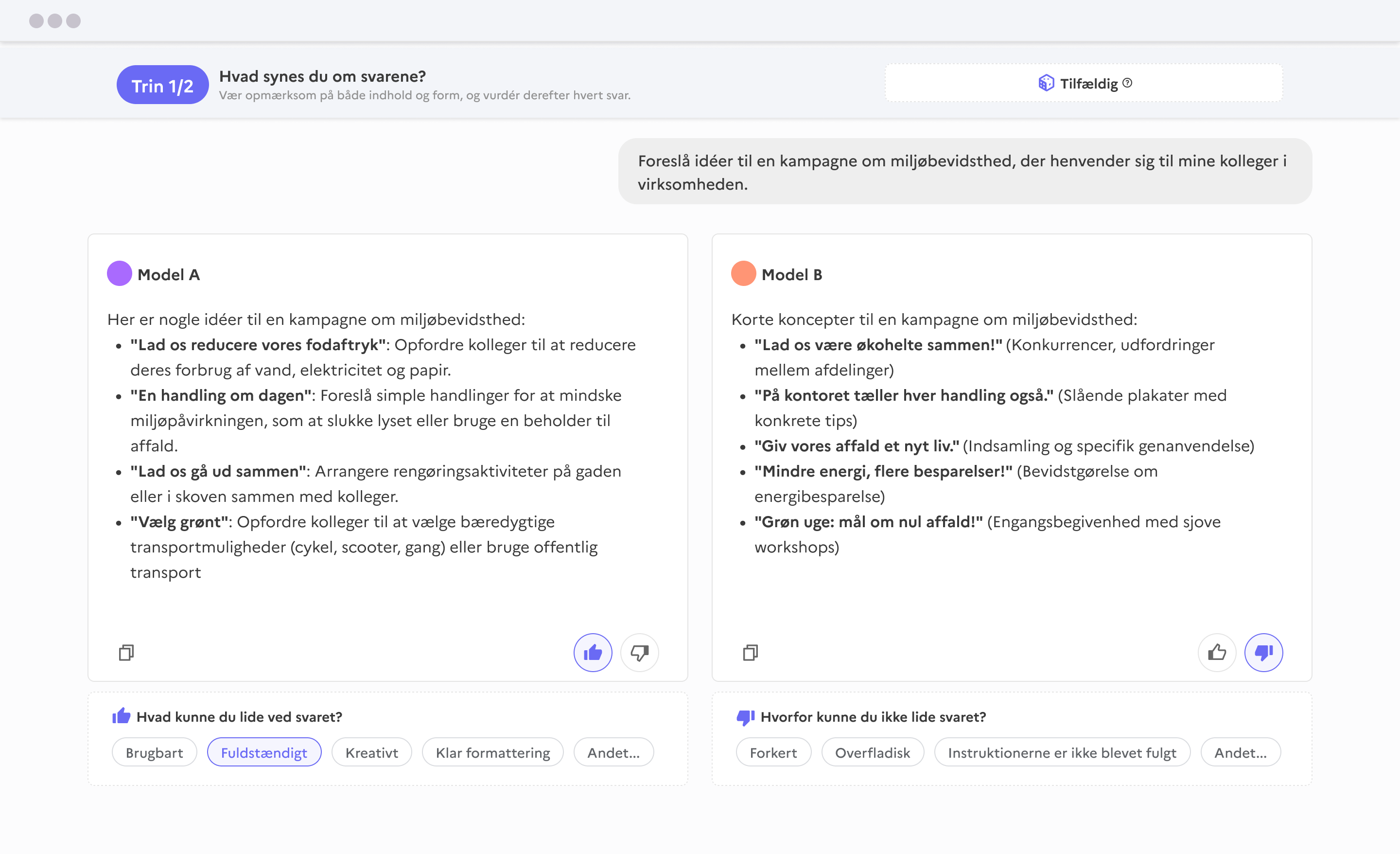Select Kreativt under Model A feedback

pyautogui.click(x=371, y=752)
